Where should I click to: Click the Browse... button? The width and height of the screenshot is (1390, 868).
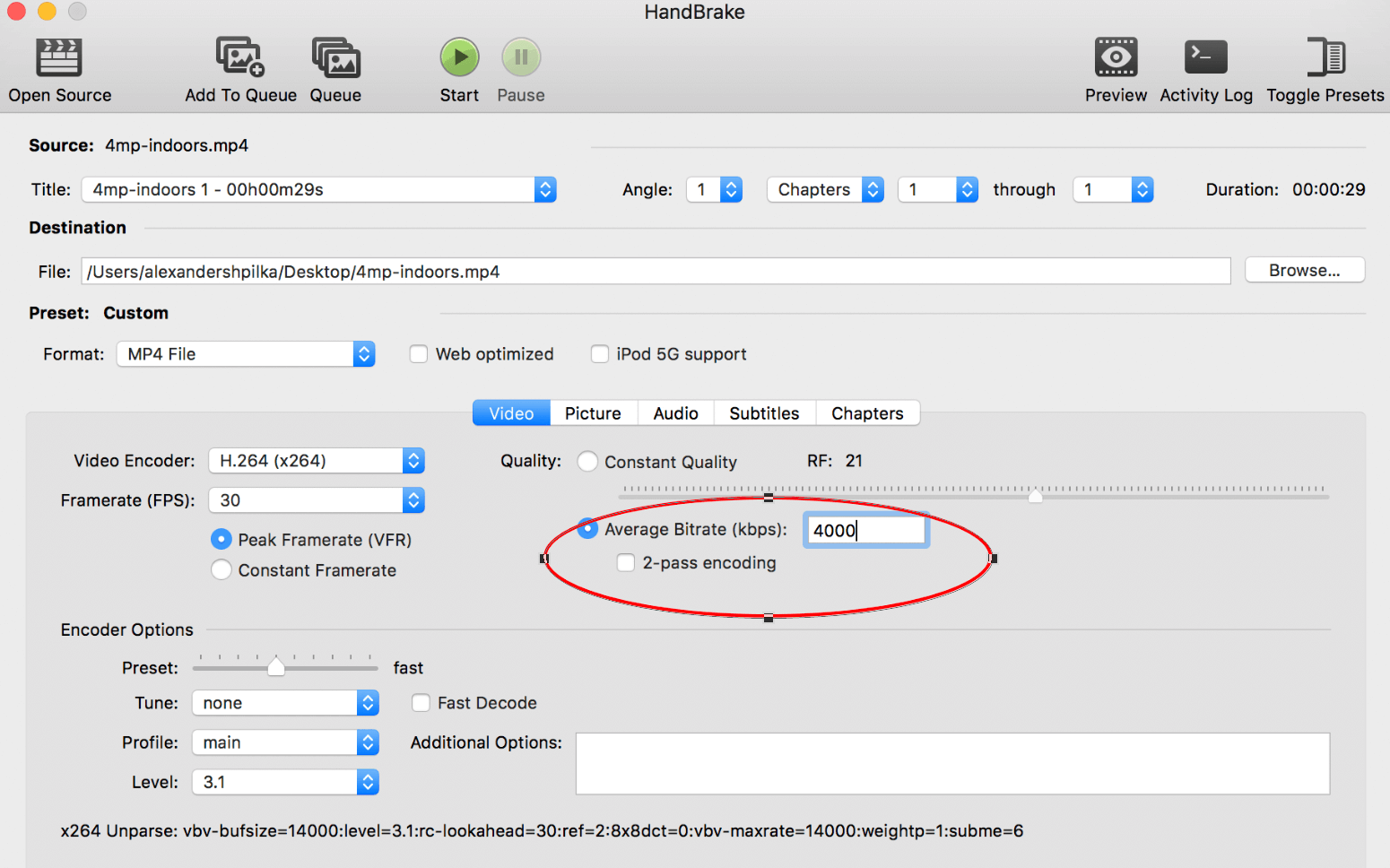1305,270
